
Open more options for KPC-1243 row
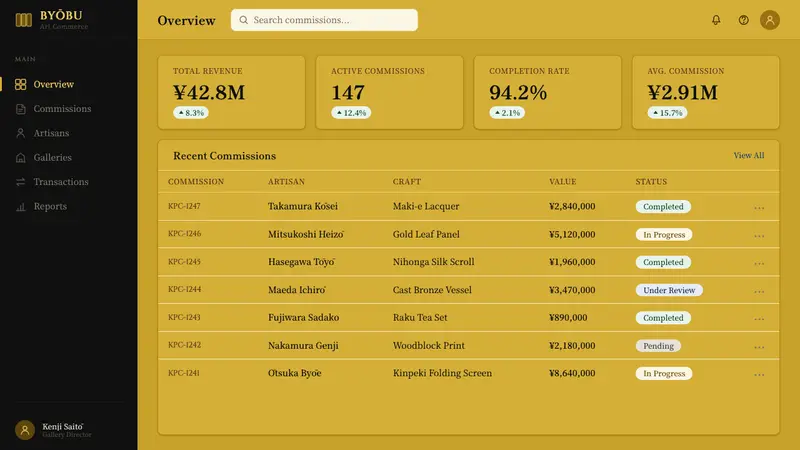759,318
